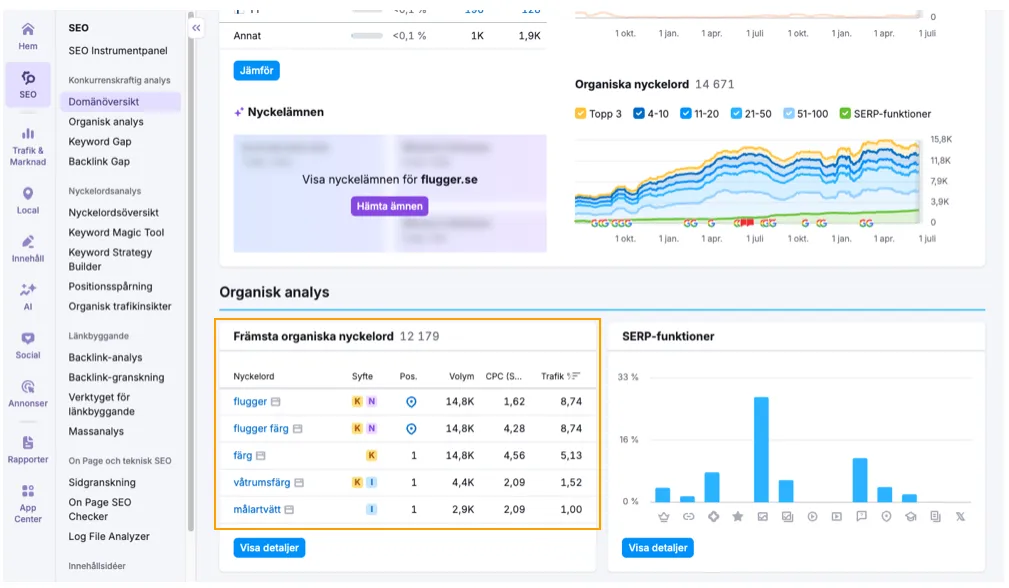Click Visa detaljer under organic keywords
The image size is (1009, 588).
pyautogui.click(x=269, y=548)
